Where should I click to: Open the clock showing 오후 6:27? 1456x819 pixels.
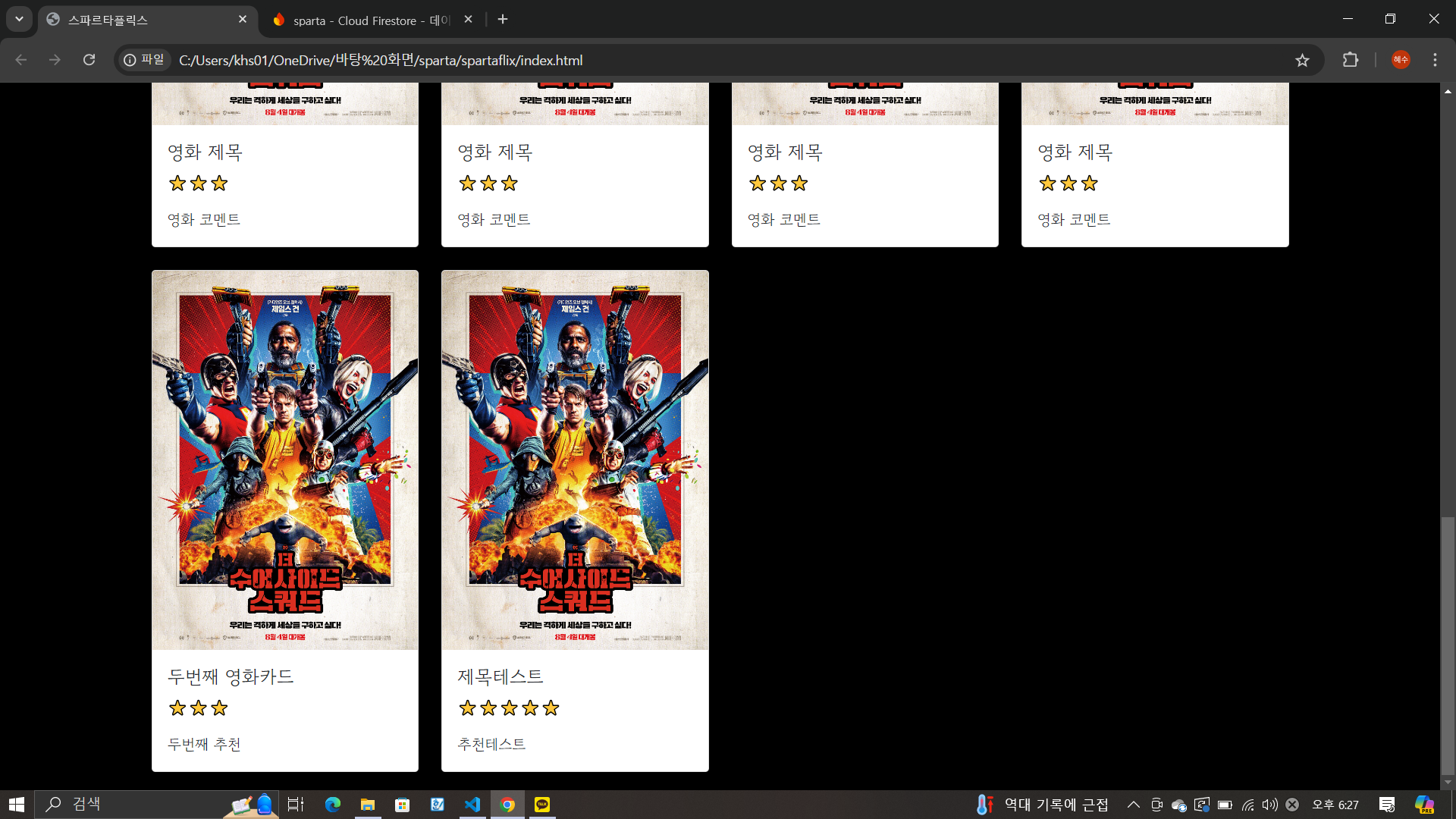pos(1335,805)
